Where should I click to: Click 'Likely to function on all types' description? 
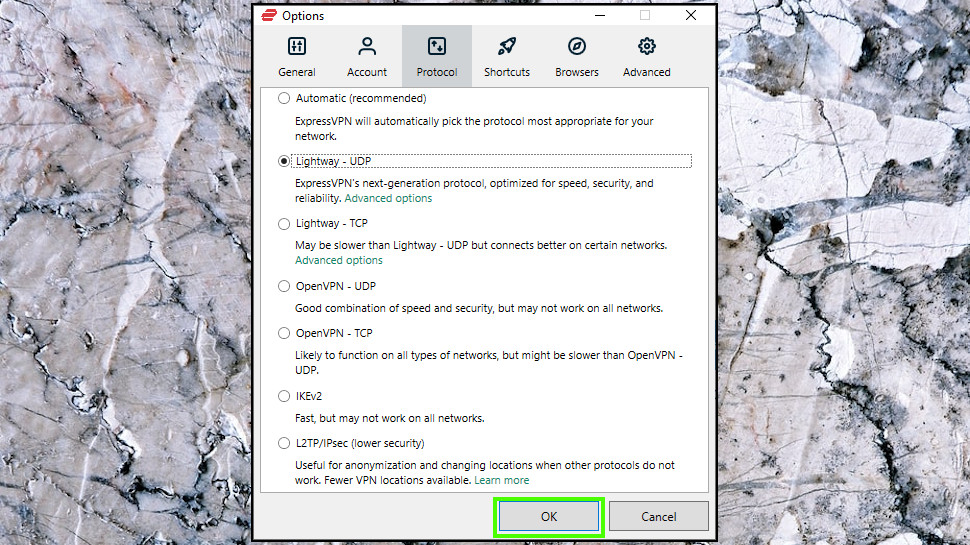(489, 363)
